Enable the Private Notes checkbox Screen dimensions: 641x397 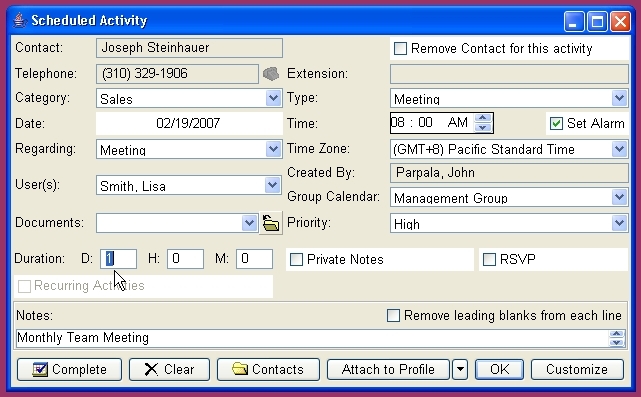click(x=296, y=260)
